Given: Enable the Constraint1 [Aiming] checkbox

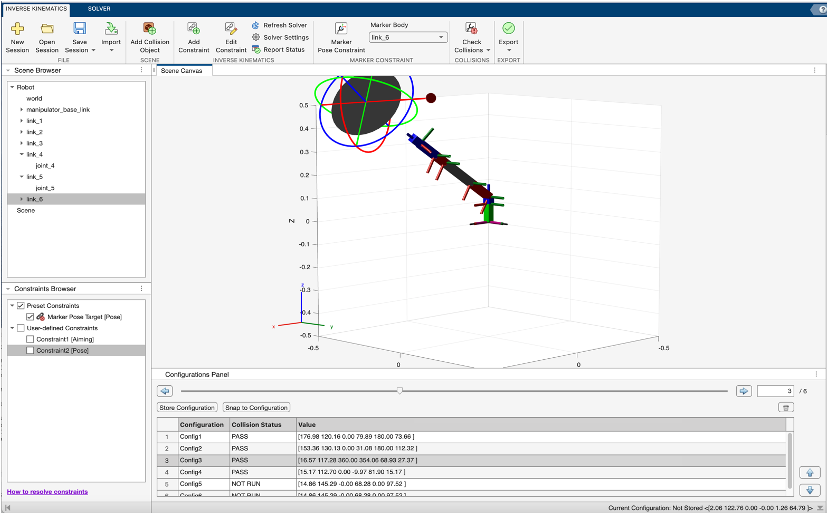Looking at the screenshot, I should click(x=30, y=339).
